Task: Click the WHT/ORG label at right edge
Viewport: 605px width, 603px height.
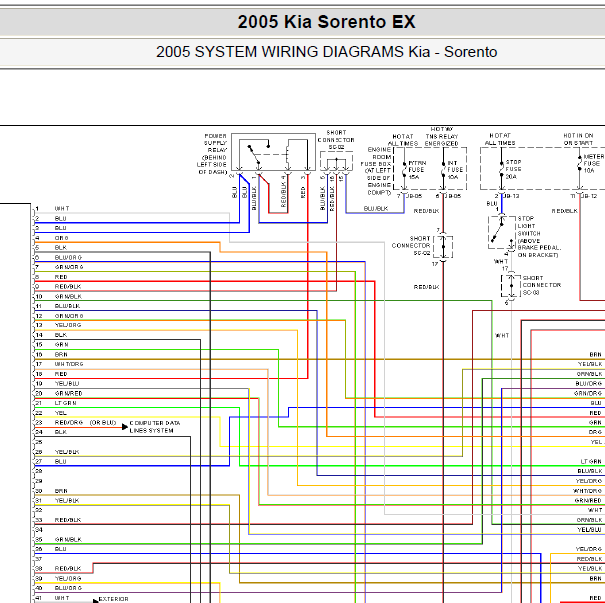Action: tap(587, 491)
